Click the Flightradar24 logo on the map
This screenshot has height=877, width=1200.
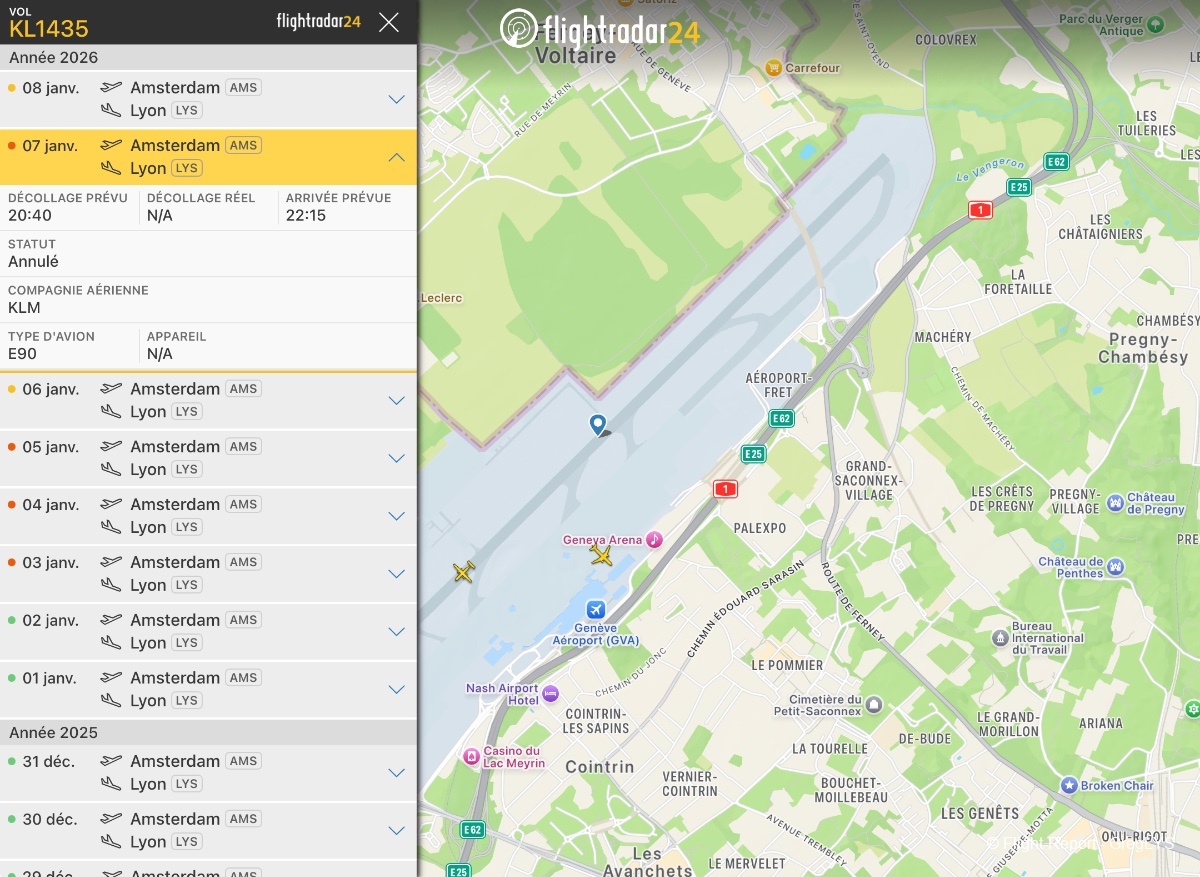(x=600, y=30)
